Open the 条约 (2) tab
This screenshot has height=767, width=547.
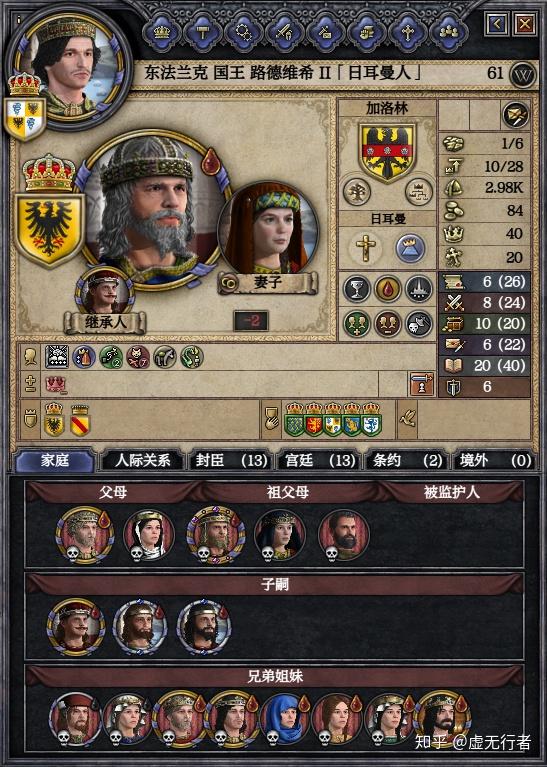[407, 460]
